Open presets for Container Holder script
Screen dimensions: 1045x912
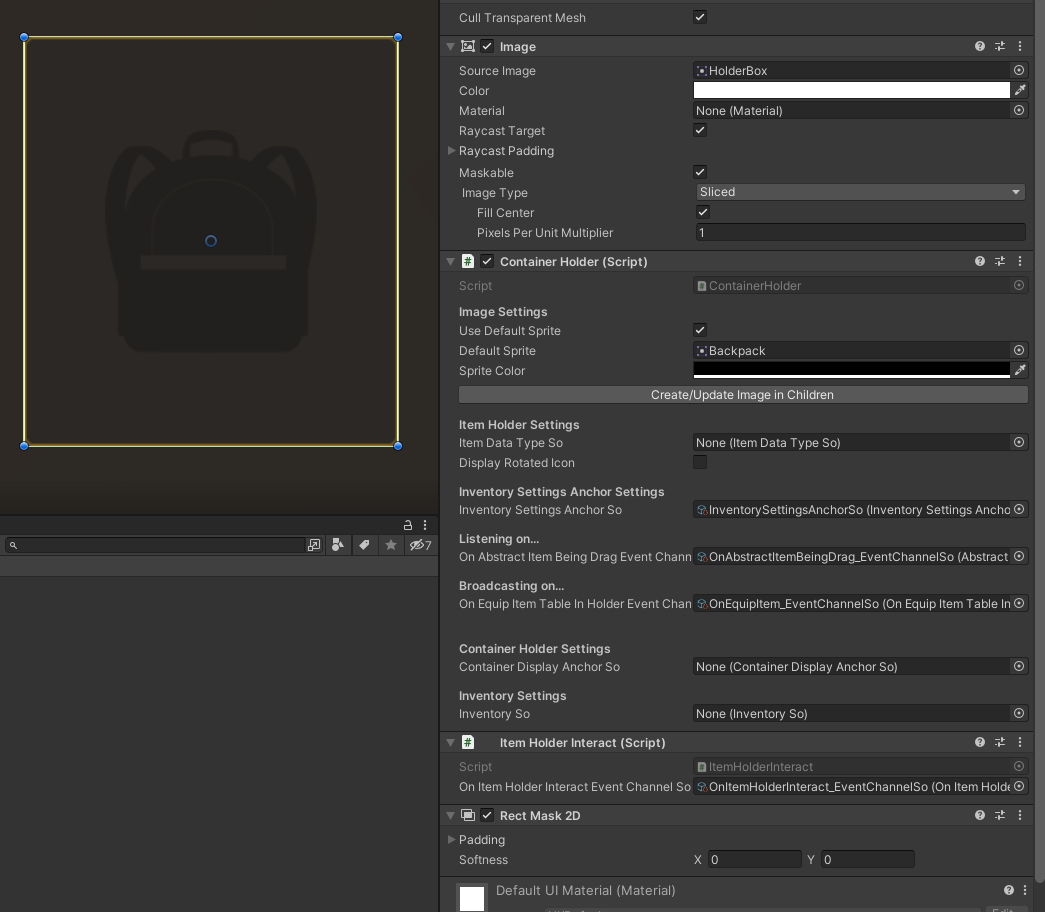click(x=999, y=261)
